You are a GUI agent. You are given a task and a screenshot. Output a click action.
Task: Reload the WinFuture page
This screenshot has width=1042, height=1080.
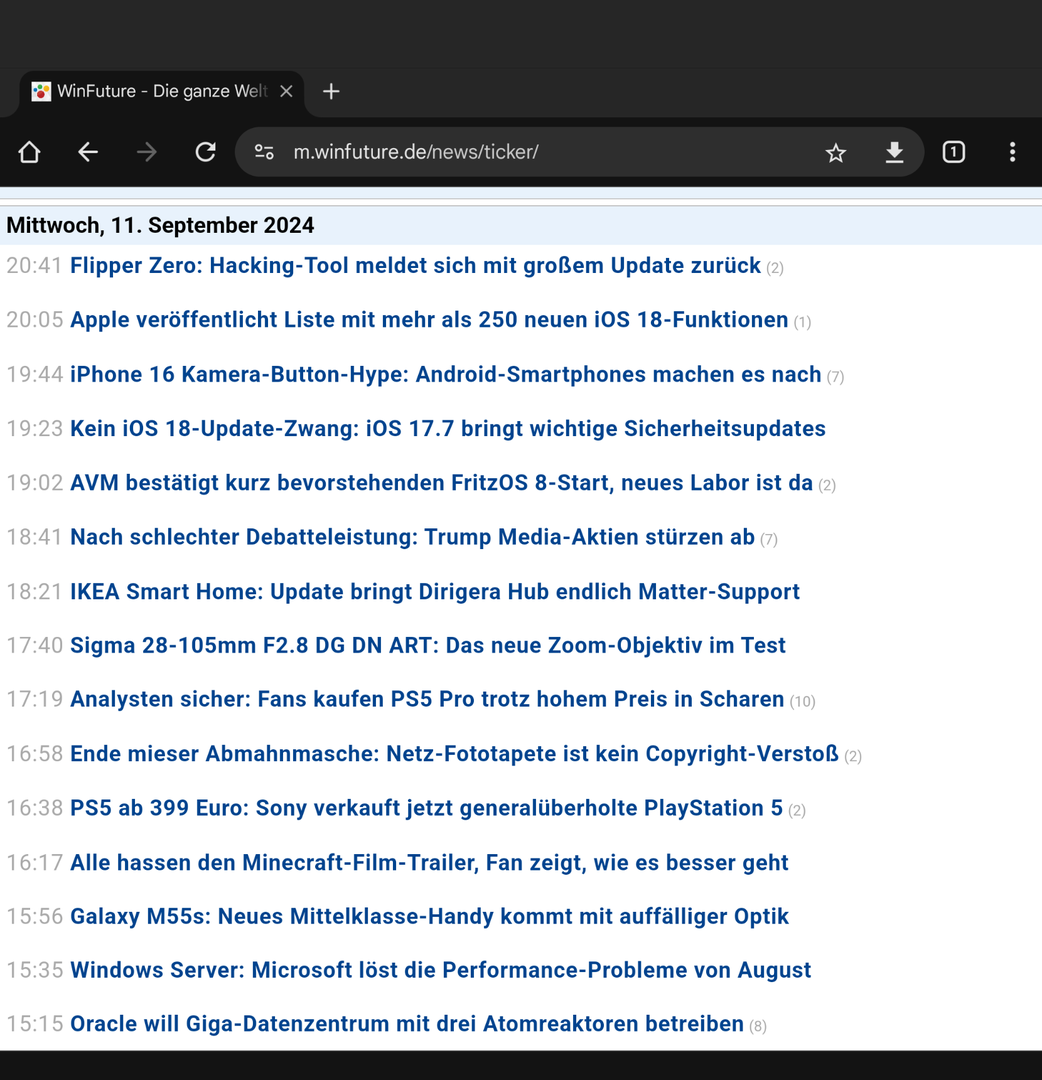205,152
